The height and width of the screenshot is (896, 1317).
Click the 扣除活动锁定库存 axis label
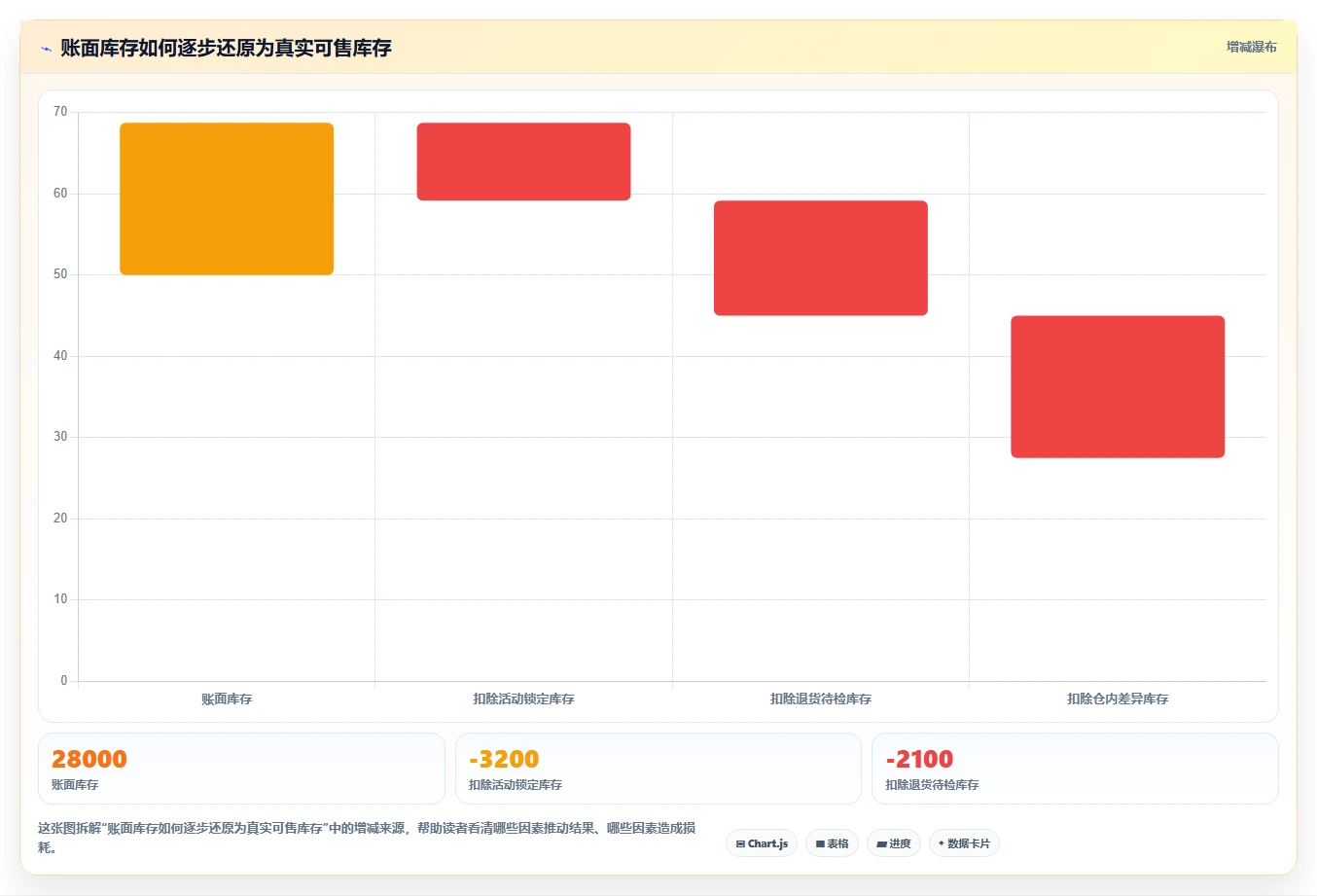[523, 699]
